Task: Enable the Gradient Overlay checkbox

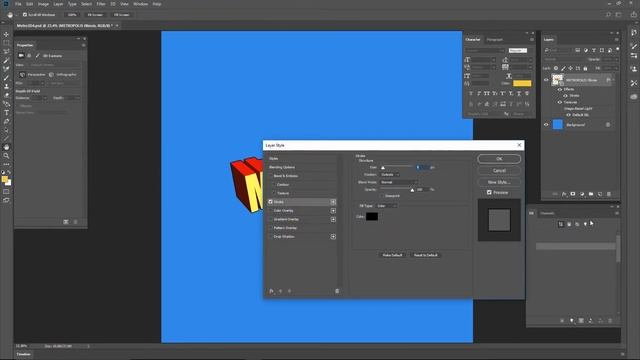Action: pos(270,219)
